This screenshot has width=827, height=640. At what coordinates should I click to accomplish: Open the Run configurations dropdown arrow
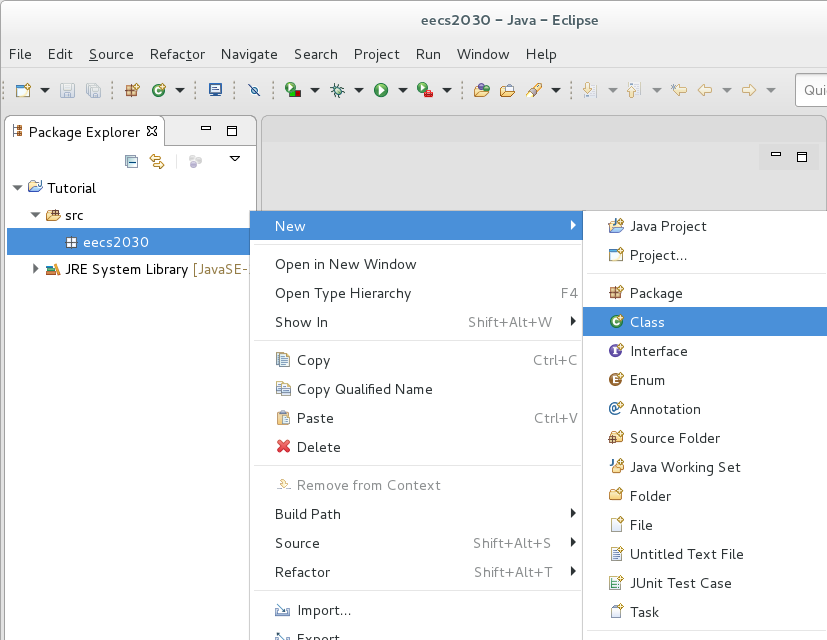click(403, 90)
